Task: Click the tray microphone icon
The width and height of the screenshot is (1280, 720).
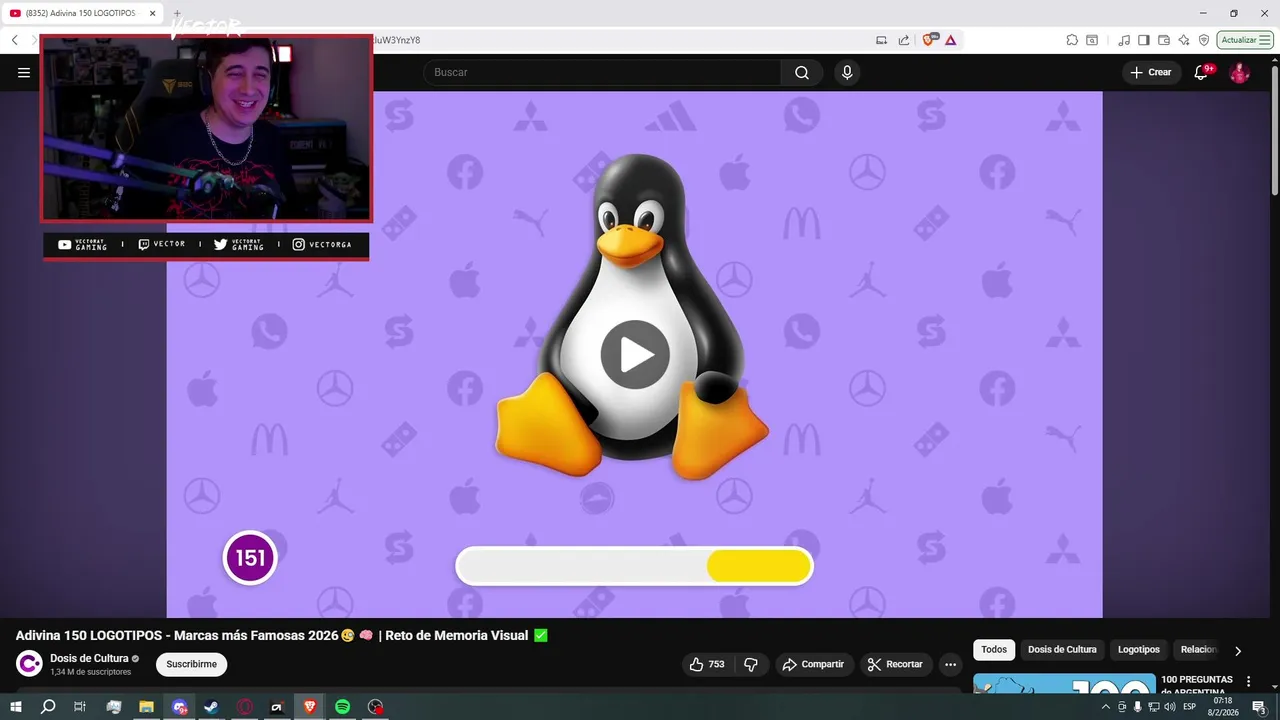Action: 1137,707
